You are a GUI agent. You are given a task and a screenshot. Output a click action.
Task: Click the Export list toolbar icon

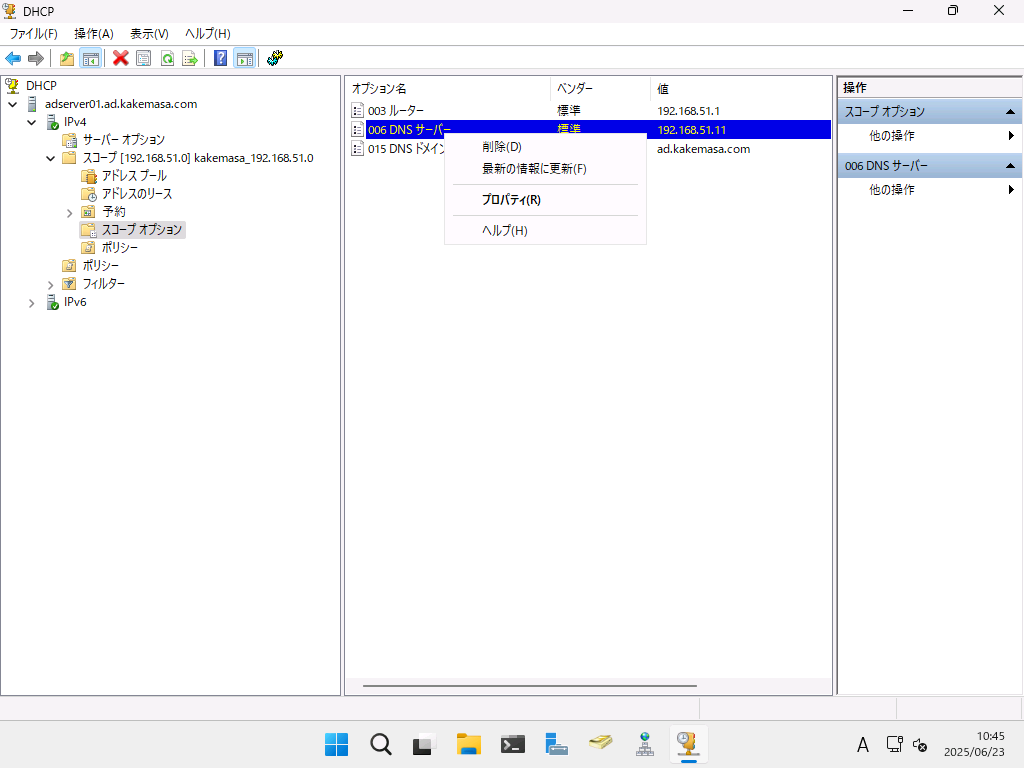190,59
